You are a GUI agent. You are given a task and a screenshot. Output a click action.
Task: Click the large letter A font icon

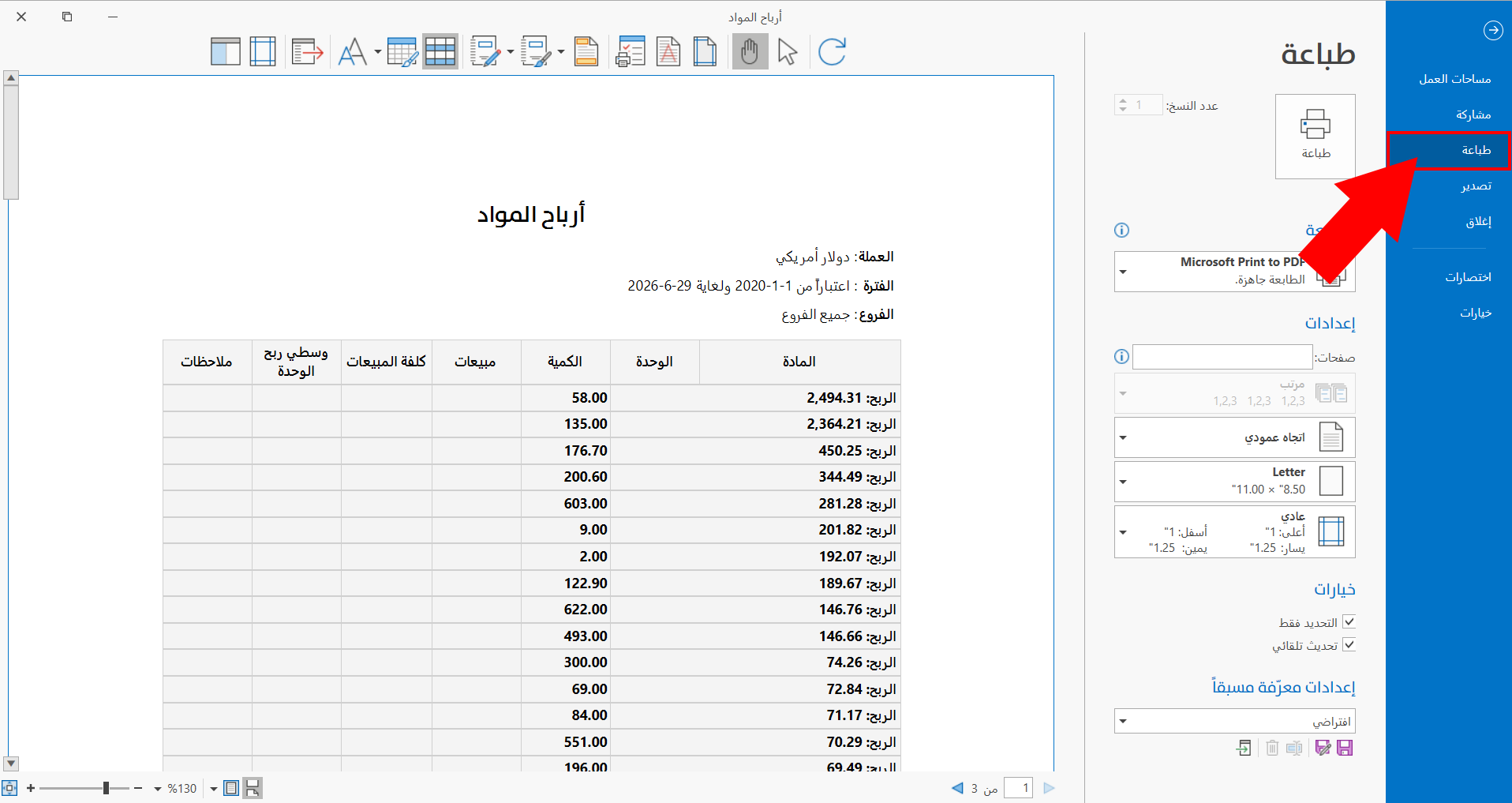point(353,52)
